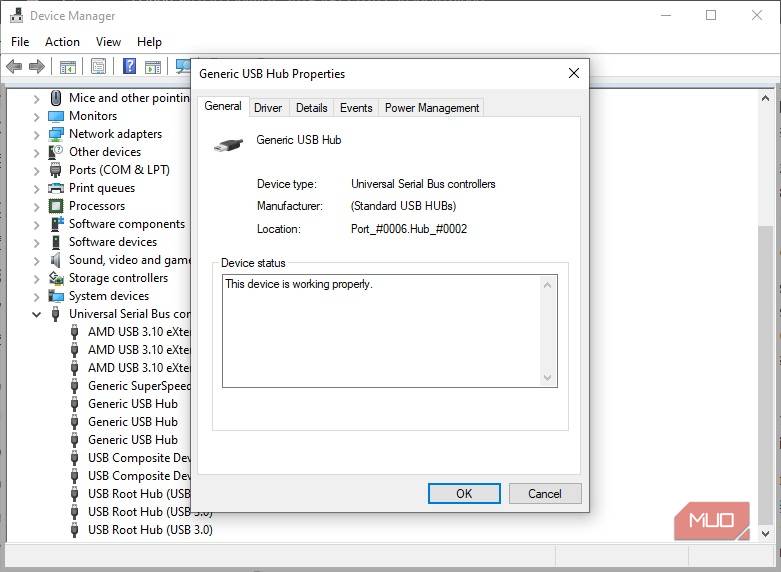Screen dimensions: 781x572
Task: Click the Universal Serial Bus controllers icon
Action: [x=56, y=314]
